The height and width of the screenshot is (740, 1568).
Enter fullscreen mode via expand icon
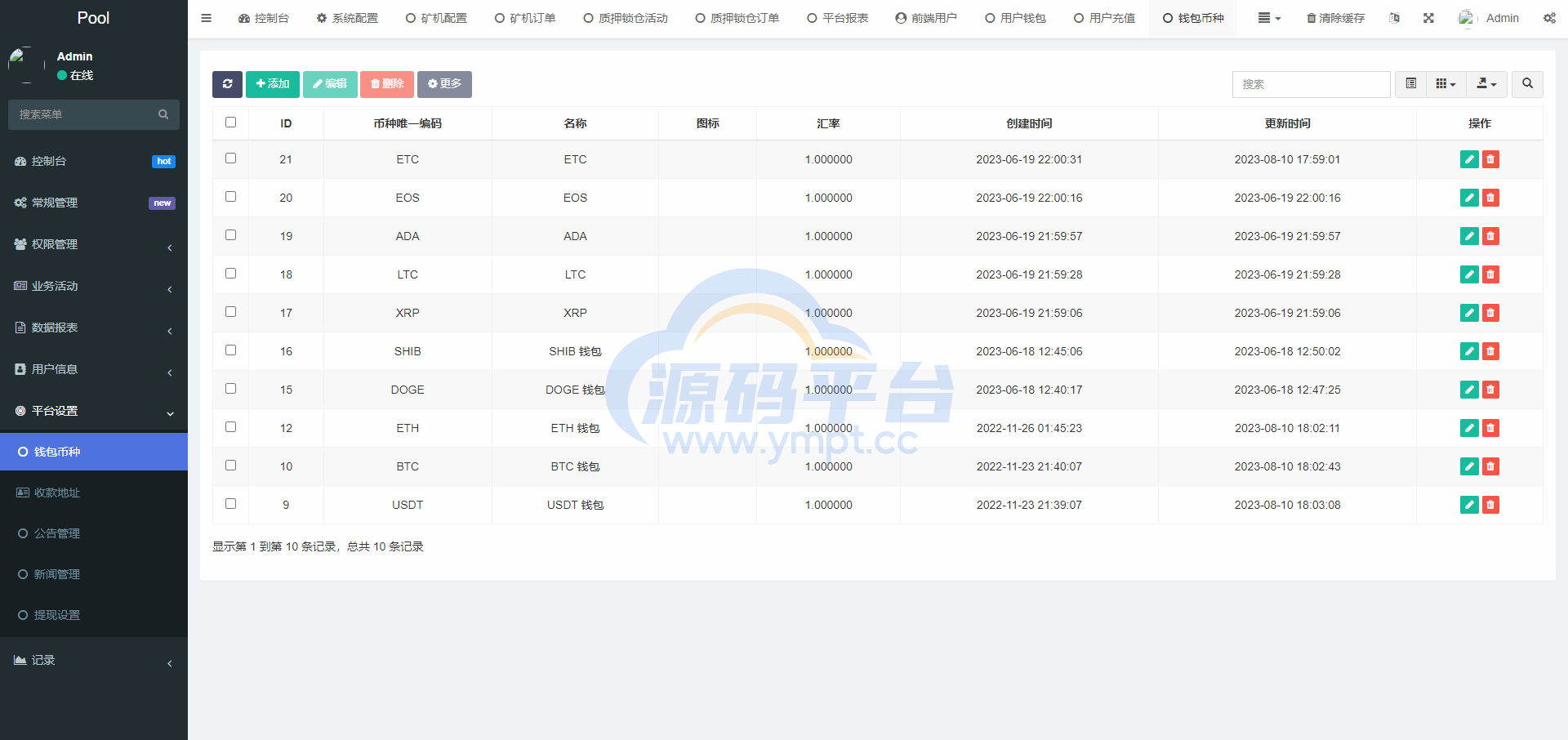click(1428, 18)
